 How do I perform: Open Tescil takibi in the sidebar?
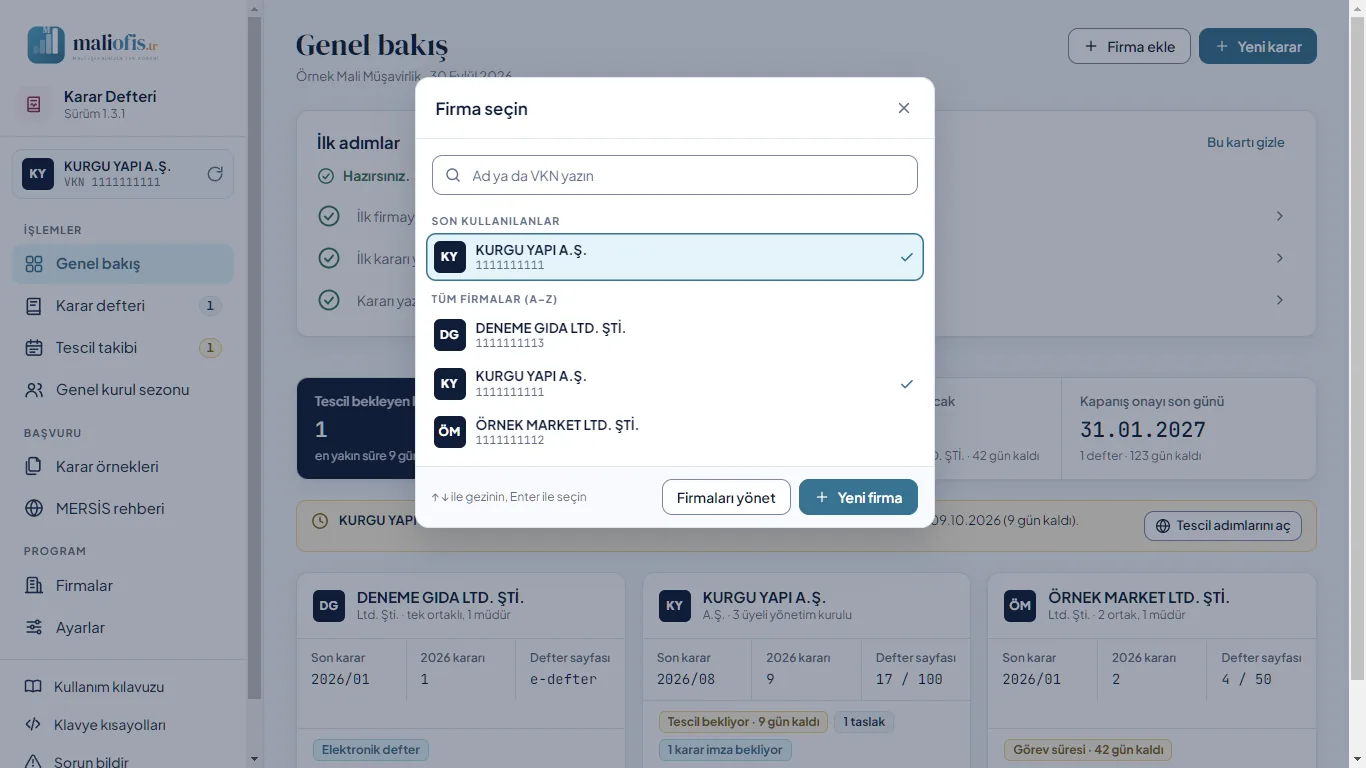click(123, 348)
